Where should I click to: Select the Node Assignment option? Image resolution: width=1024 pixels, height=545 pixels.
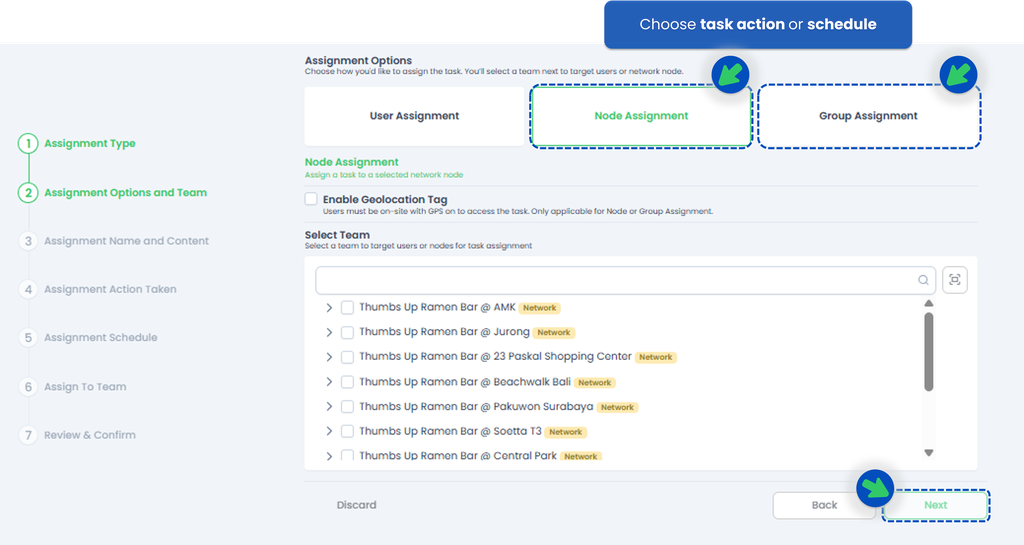(x=641, y=116)
